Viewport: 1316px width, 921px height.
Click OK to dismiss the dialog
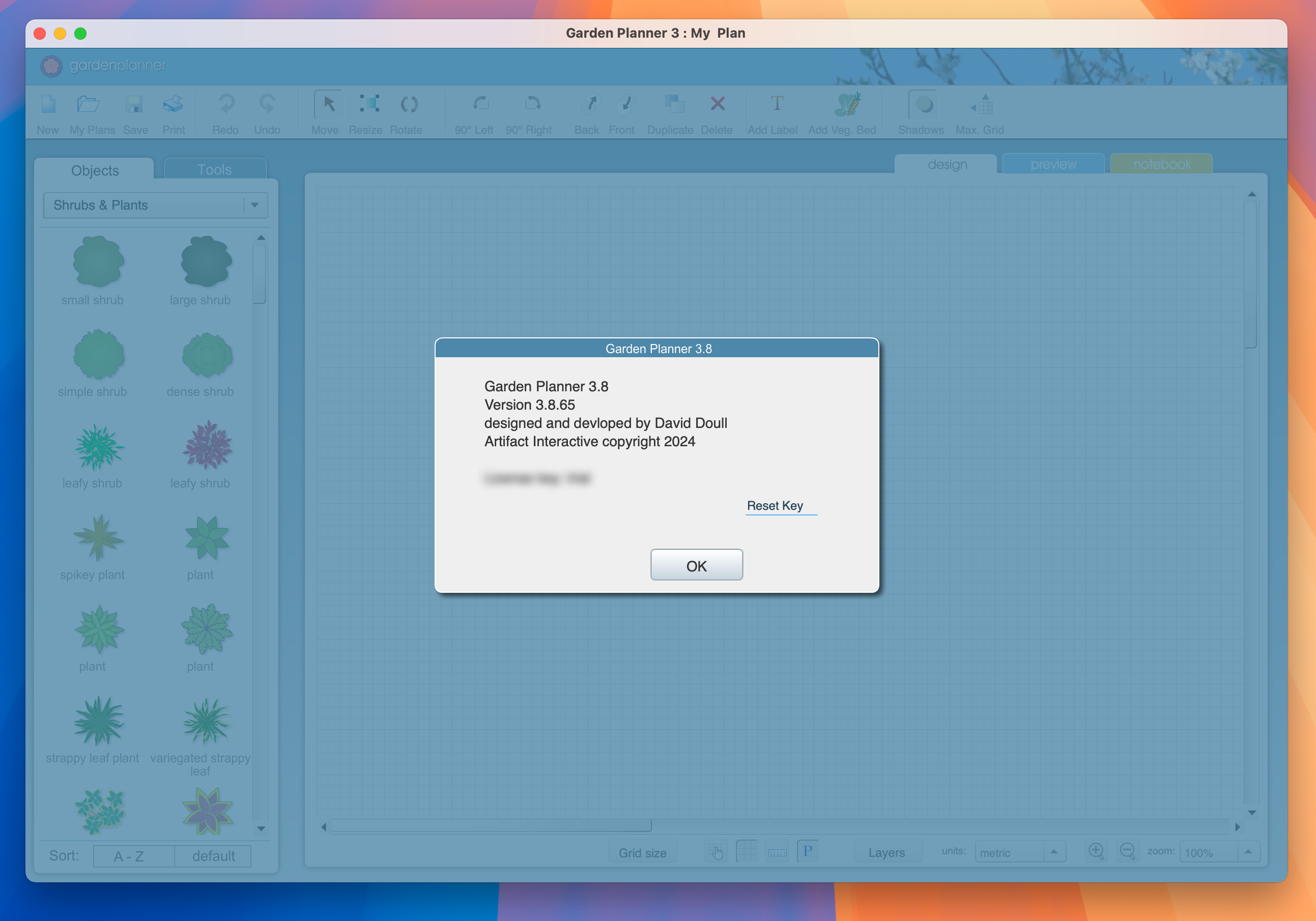click(697, 565)
